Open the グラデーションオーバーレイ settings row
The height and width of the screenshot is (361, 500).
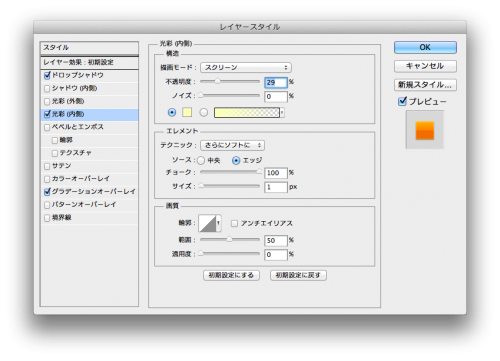click(x=89, y=192)
